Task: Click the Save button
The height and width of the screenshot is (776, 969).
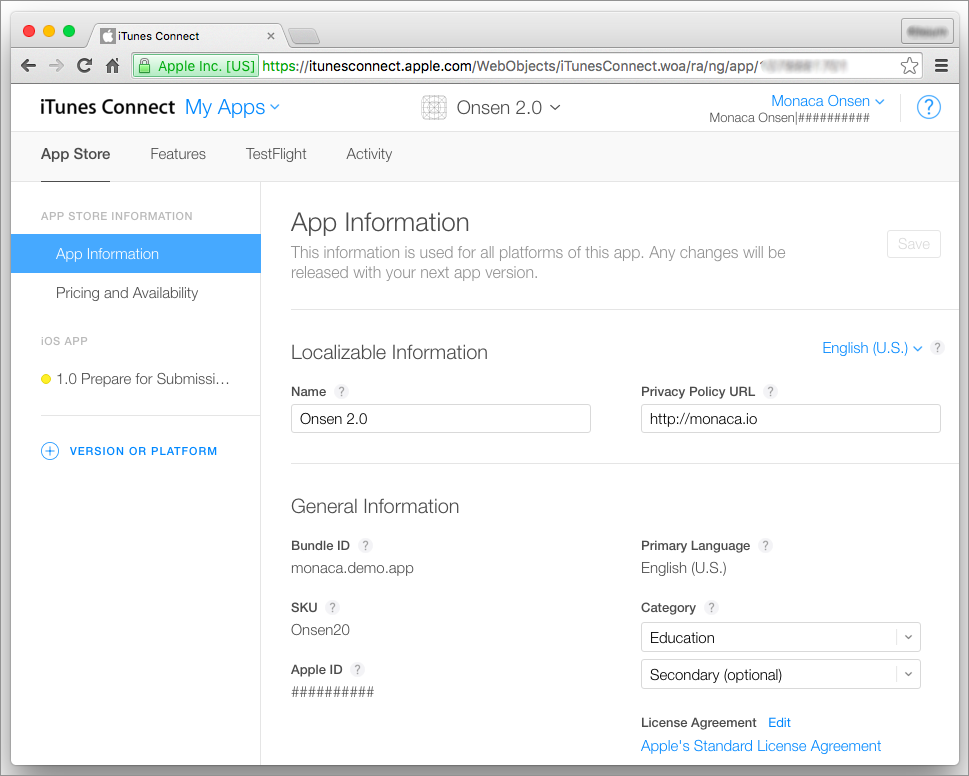Action: [913, 244]
